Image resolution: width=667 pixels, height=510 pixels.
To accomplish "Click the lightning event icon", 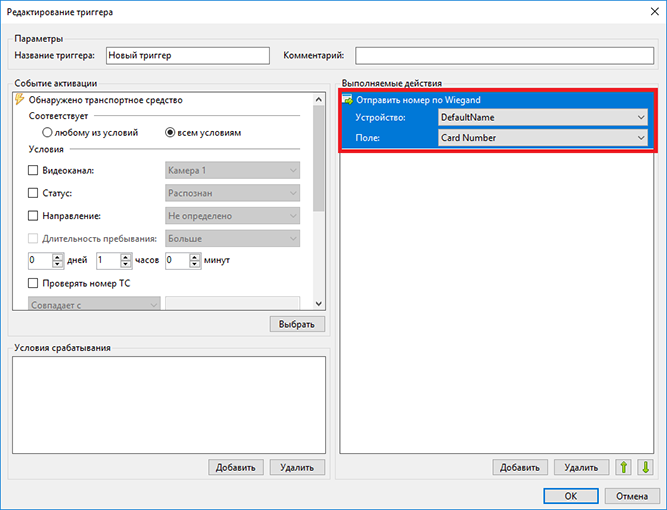I will [x=20, y=100].
